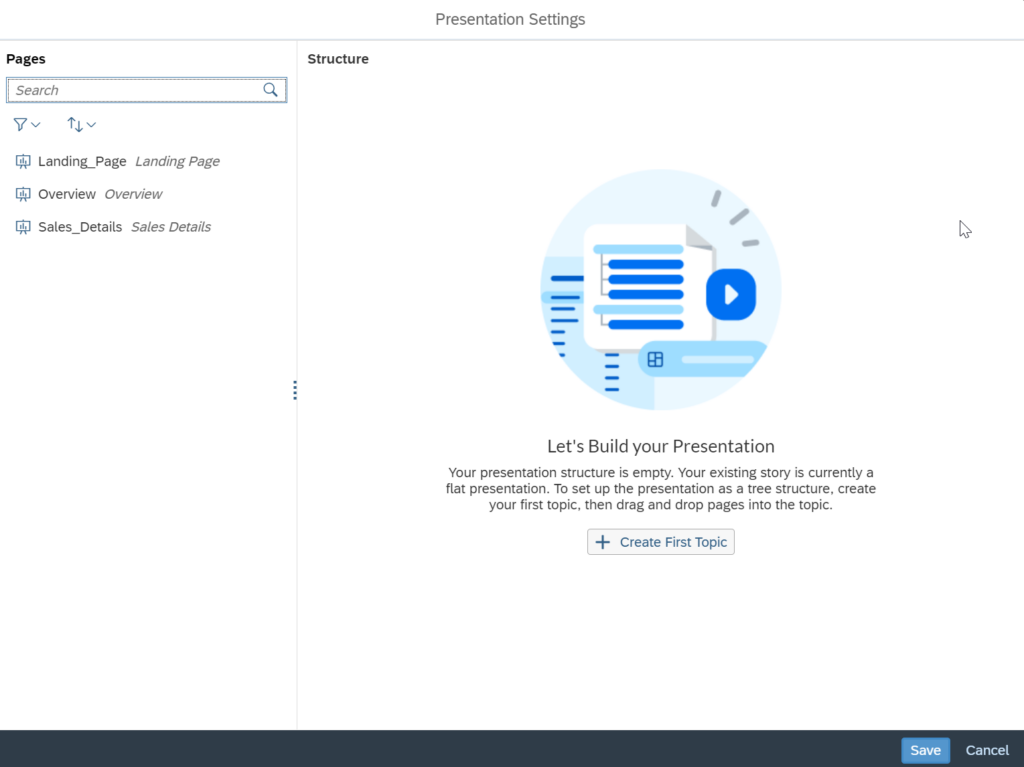Click the plus icon on Create First Topic
The width and height of the screenshot is (1024, 767).
click(x=602, y=542)
